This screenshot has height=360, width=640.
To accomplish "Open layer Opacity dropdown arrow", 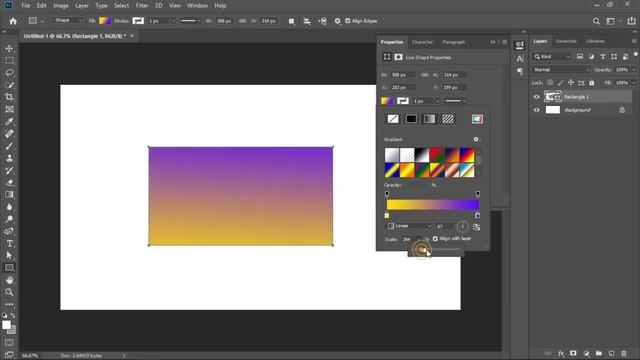I will (x=634, y=70).
